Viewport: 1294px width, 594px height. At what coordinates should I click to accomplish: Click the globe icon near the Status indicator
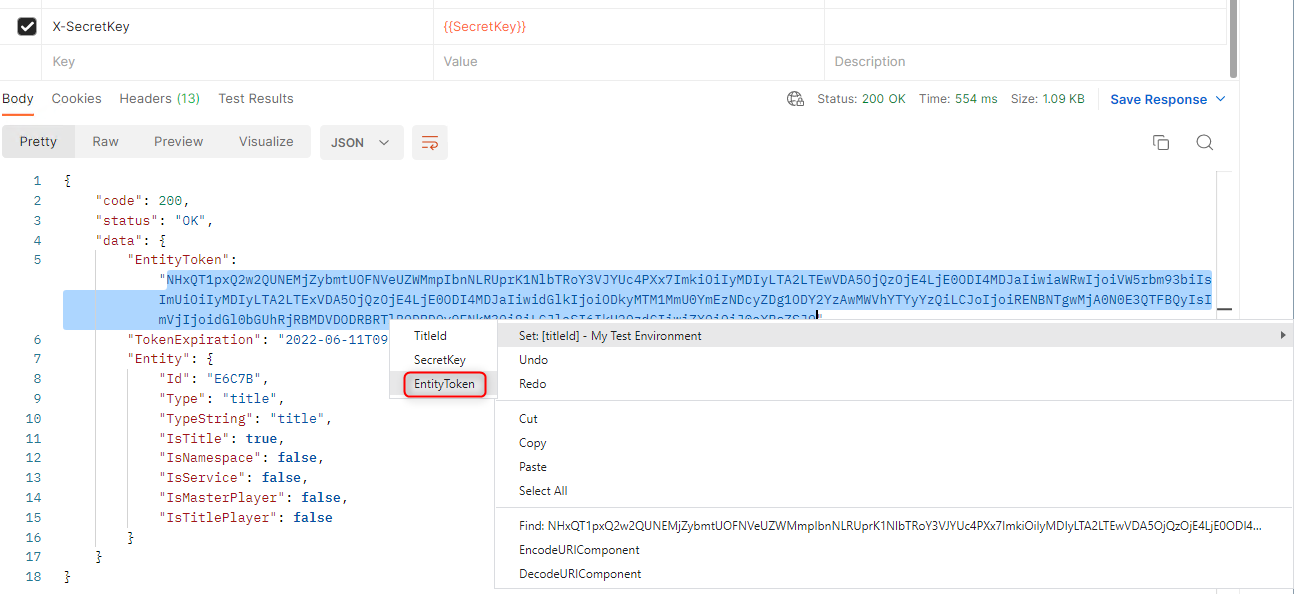point(795,99)
